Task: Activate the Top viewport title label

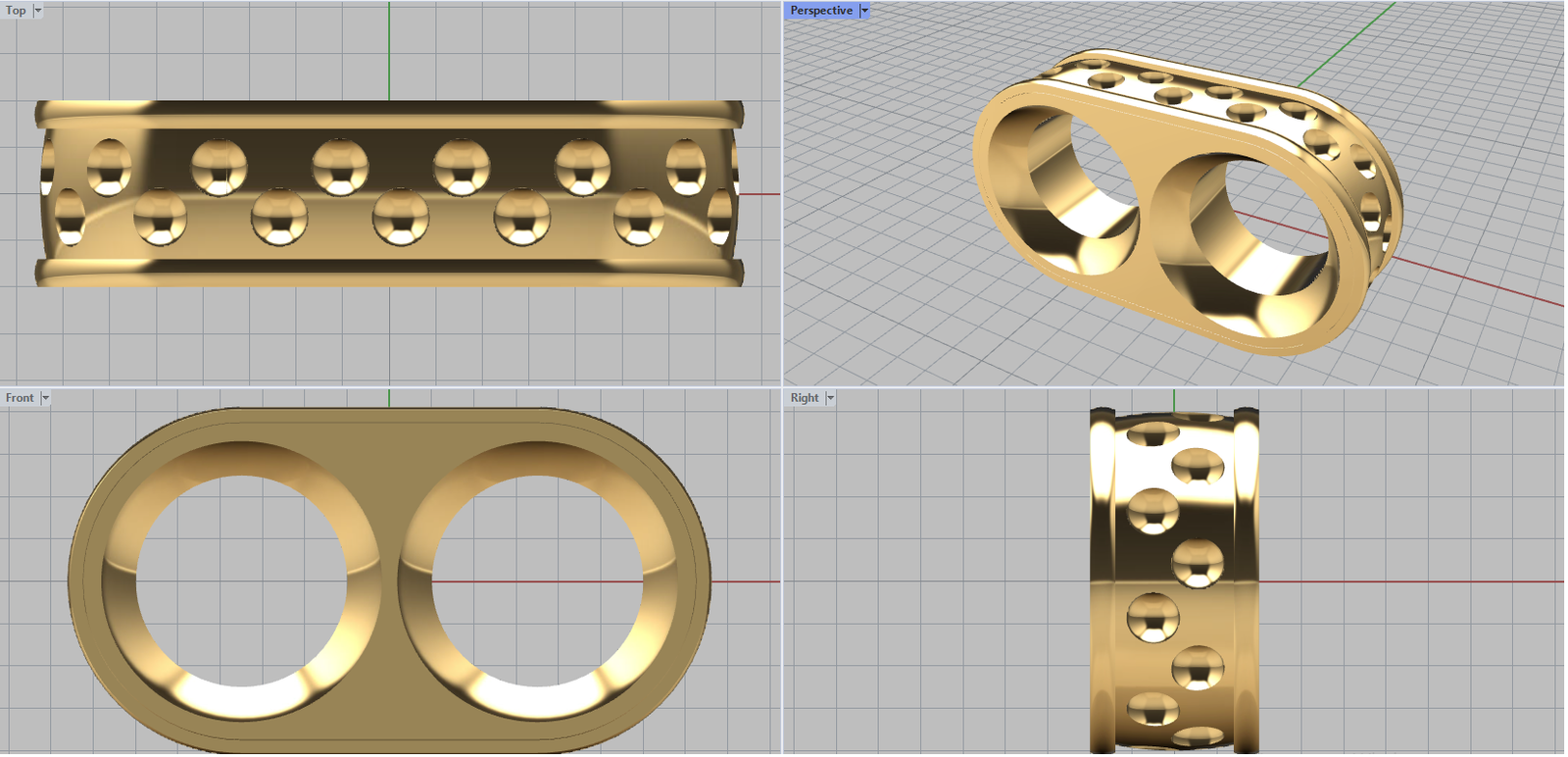Action: click(x=17, y=11)
